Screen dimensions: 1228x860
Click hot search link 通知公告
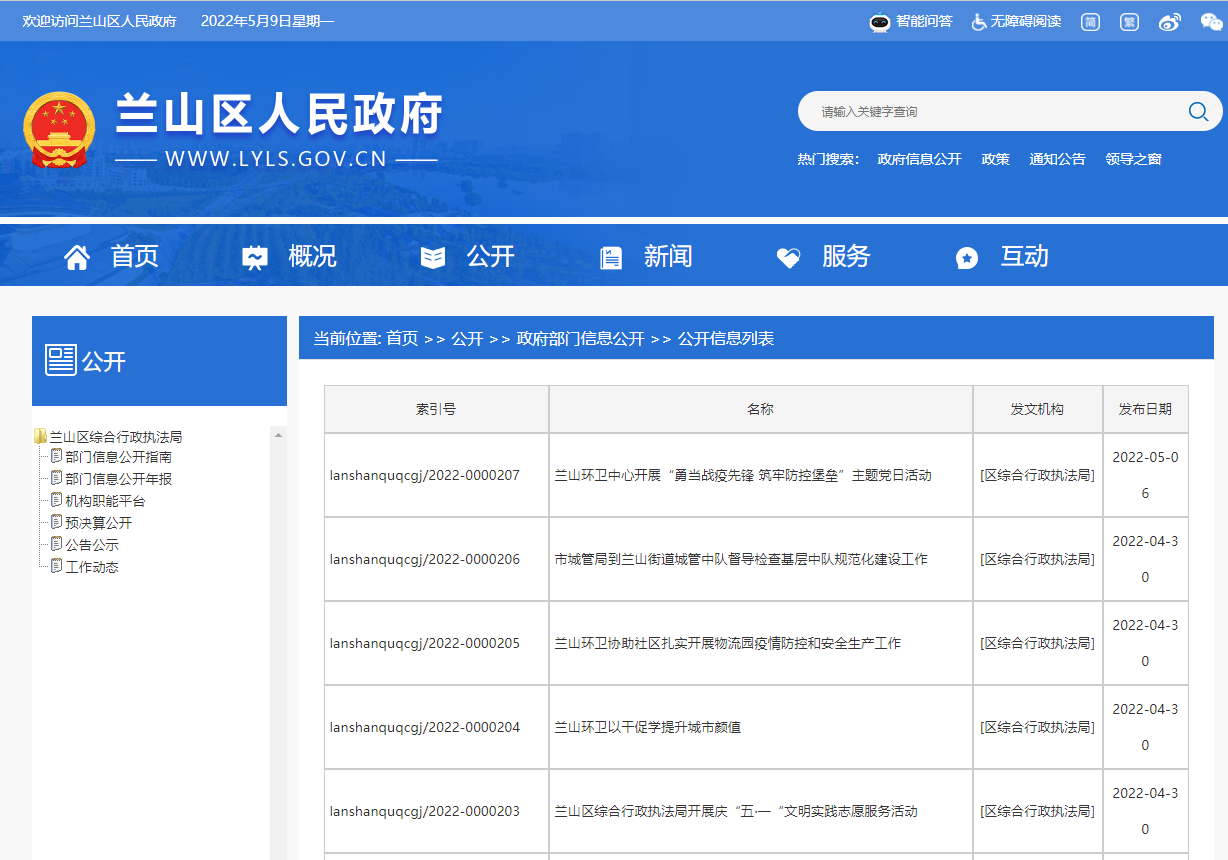coord(1057,159)
